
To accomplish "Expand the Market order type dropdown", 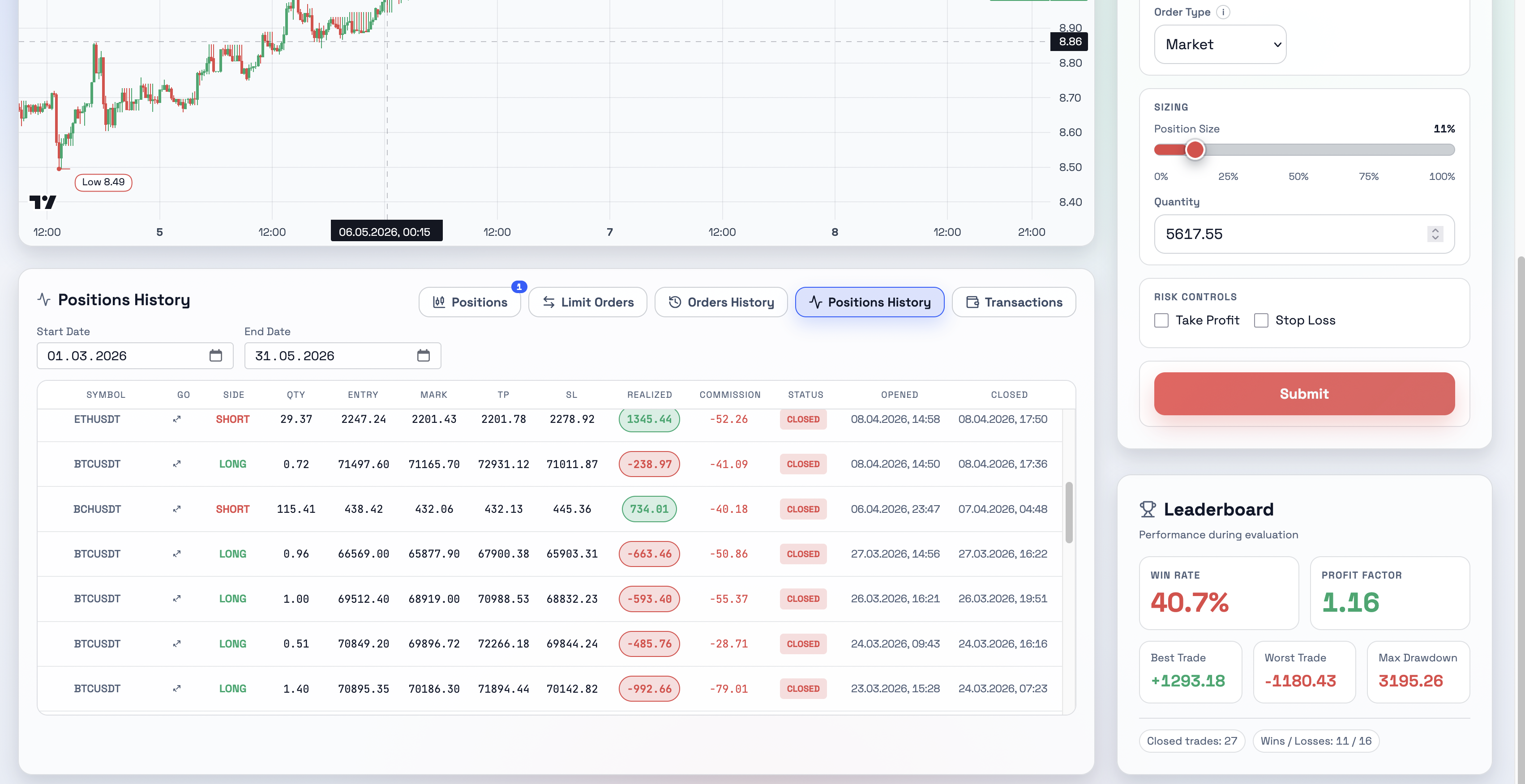I will click(x=1220, y=44).
